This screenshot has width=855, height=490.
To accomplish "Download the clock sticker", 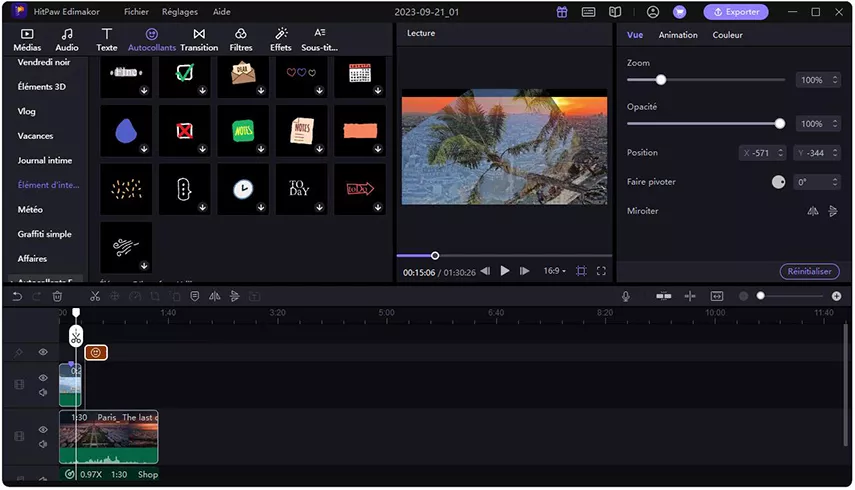I will tap(261, 207).
